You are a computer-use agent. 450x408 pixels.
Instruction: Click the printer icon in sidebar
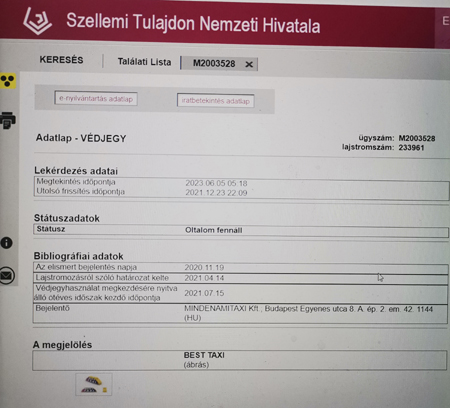[x=8, y=120]
